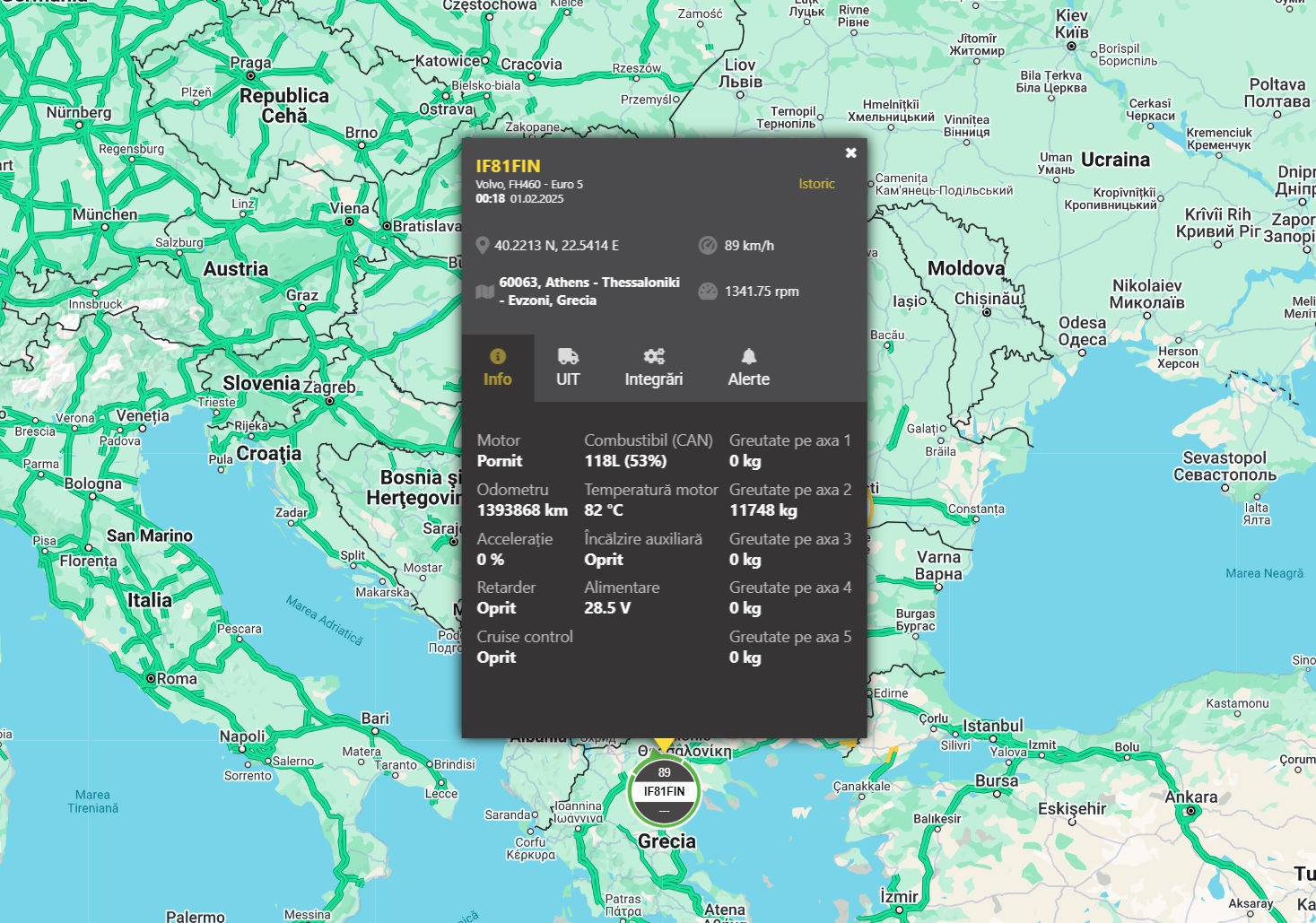Close the IF81FIN vehicle info popup
Screen dimensions: 1316x923
(x=850, y=153)
